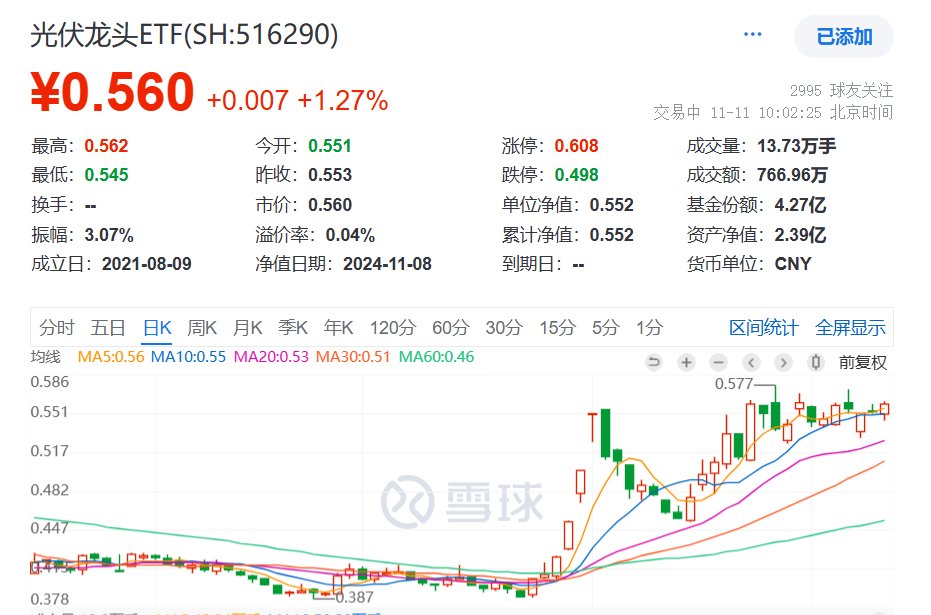Click the 最高 value 0.562
The width and height of the screenshot is (931, 615).
[x=106, y=146]
